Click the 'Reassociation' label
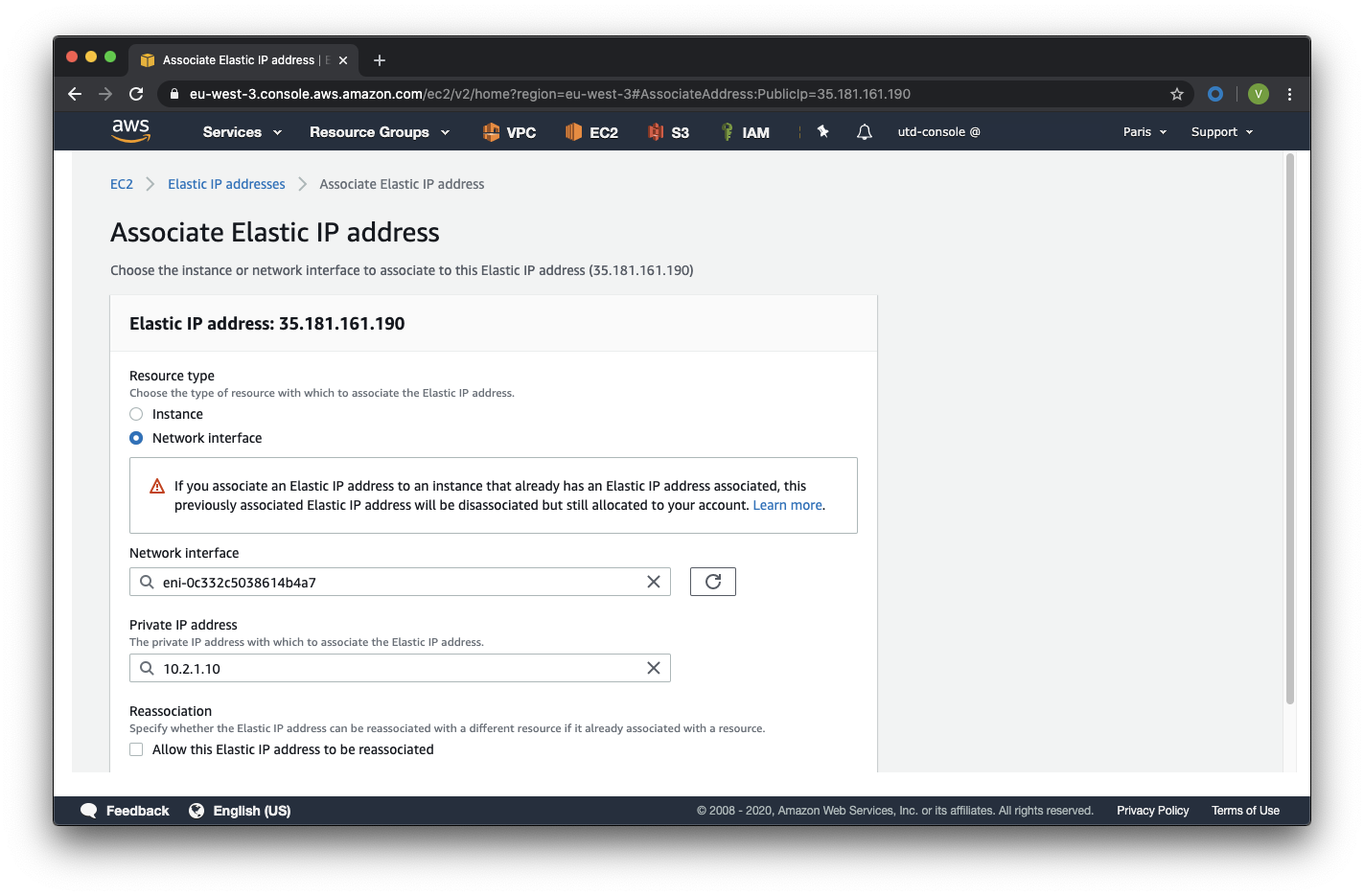The height and width of the screenshot is (896, 1364). [x=171, y=711]
